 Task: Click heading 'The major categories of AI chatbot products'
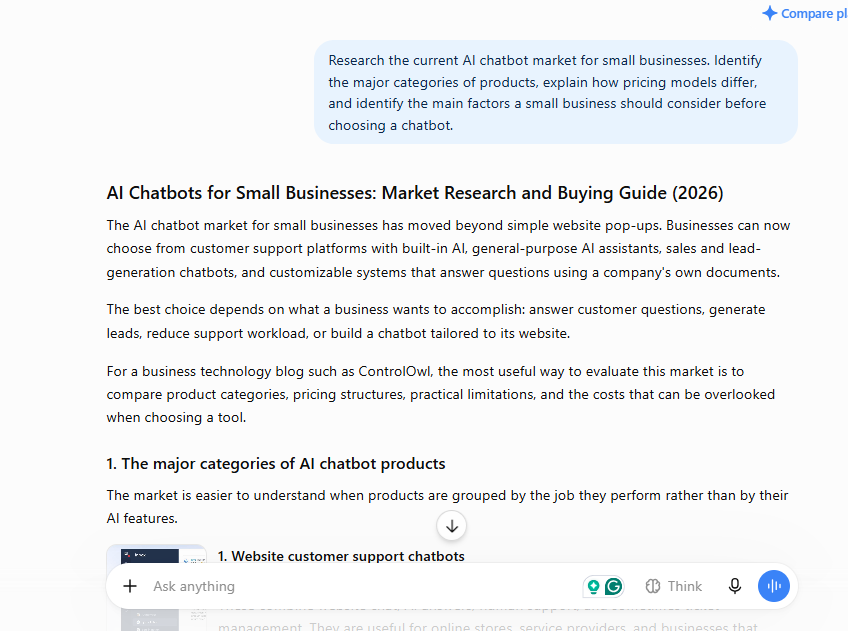pyautogui.click(x=276, y=464)
